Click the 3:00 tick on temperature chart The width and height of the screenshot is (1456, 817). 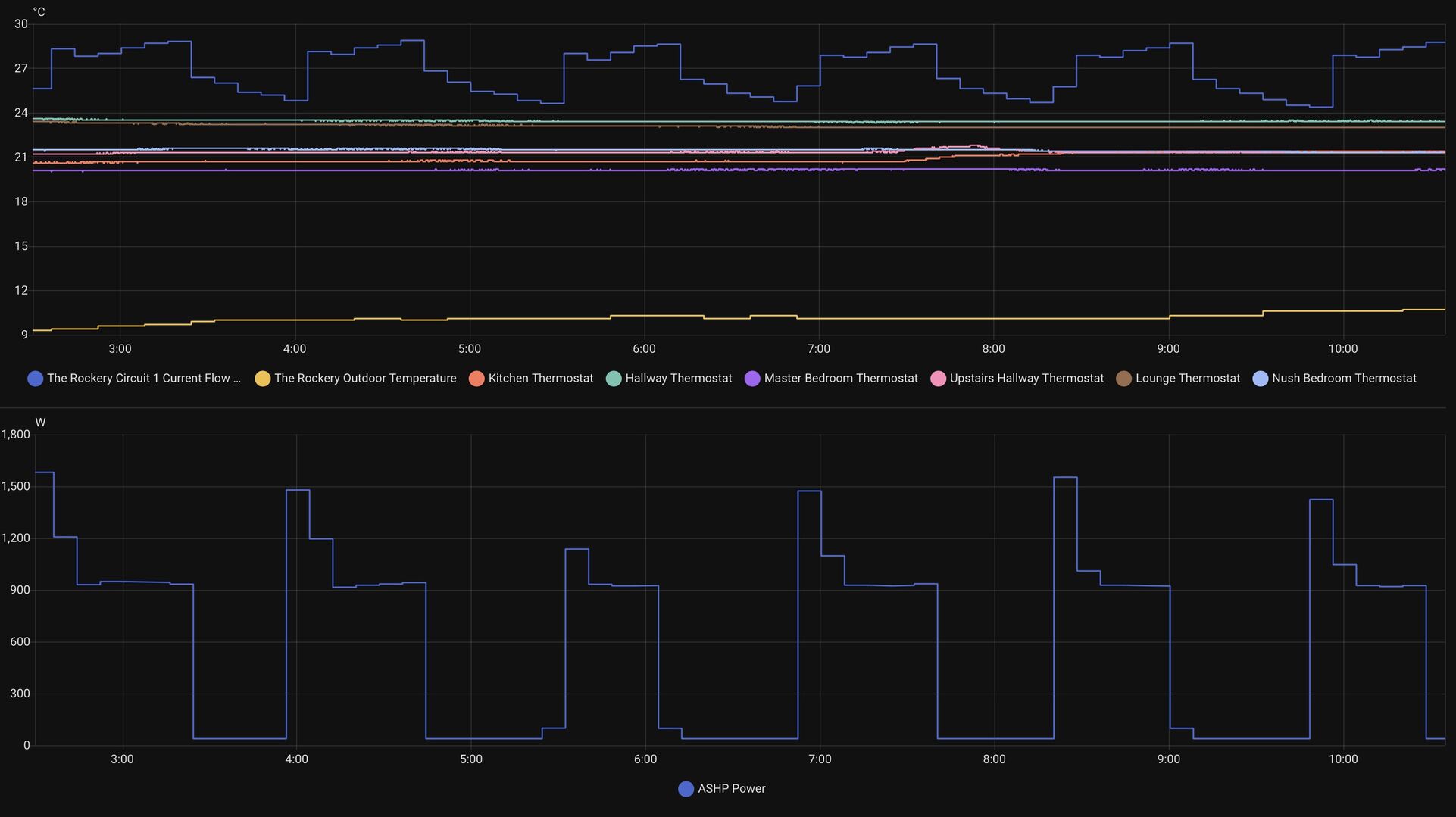(120, 349)
